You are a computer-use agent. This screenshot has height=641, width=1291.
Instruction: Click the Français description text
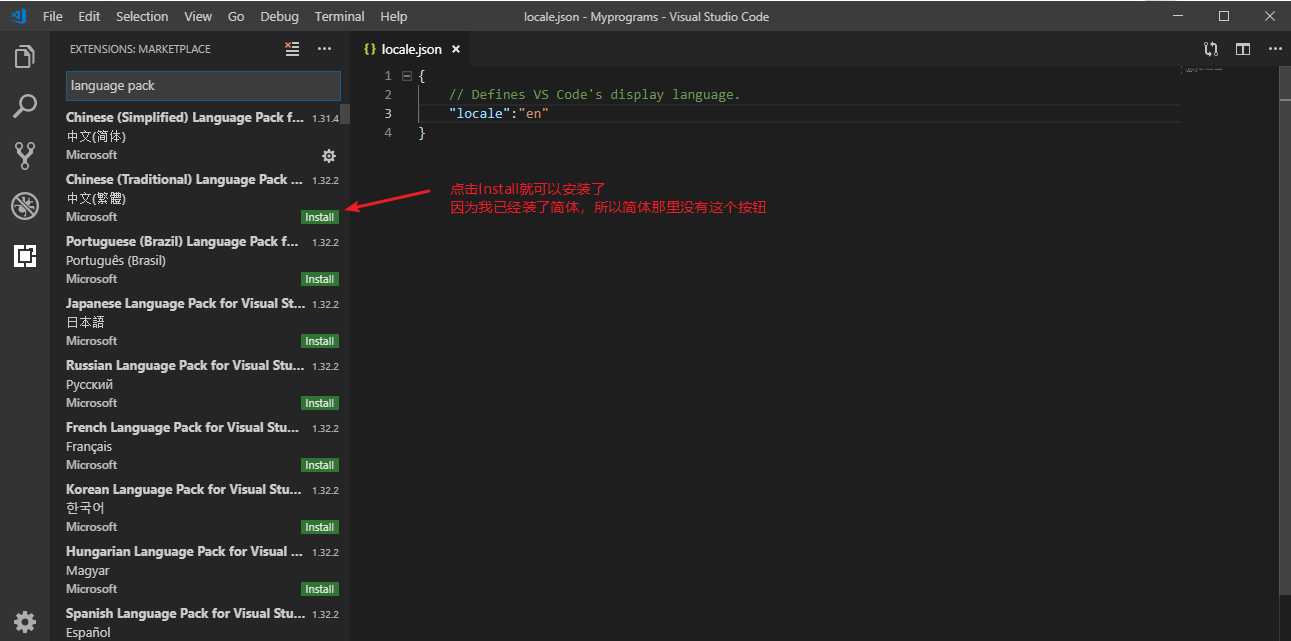pos(89,446)
